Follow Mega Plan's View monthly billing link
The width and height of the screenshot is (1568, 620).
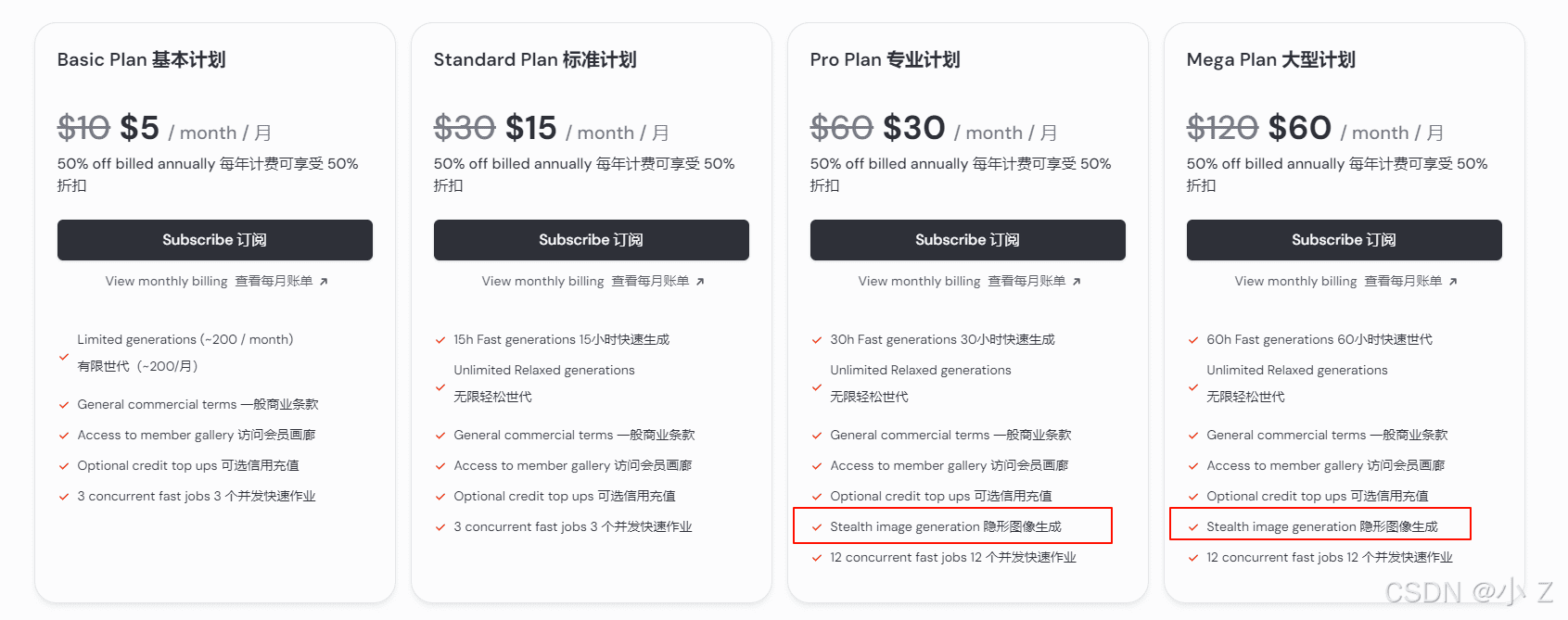1345,281
